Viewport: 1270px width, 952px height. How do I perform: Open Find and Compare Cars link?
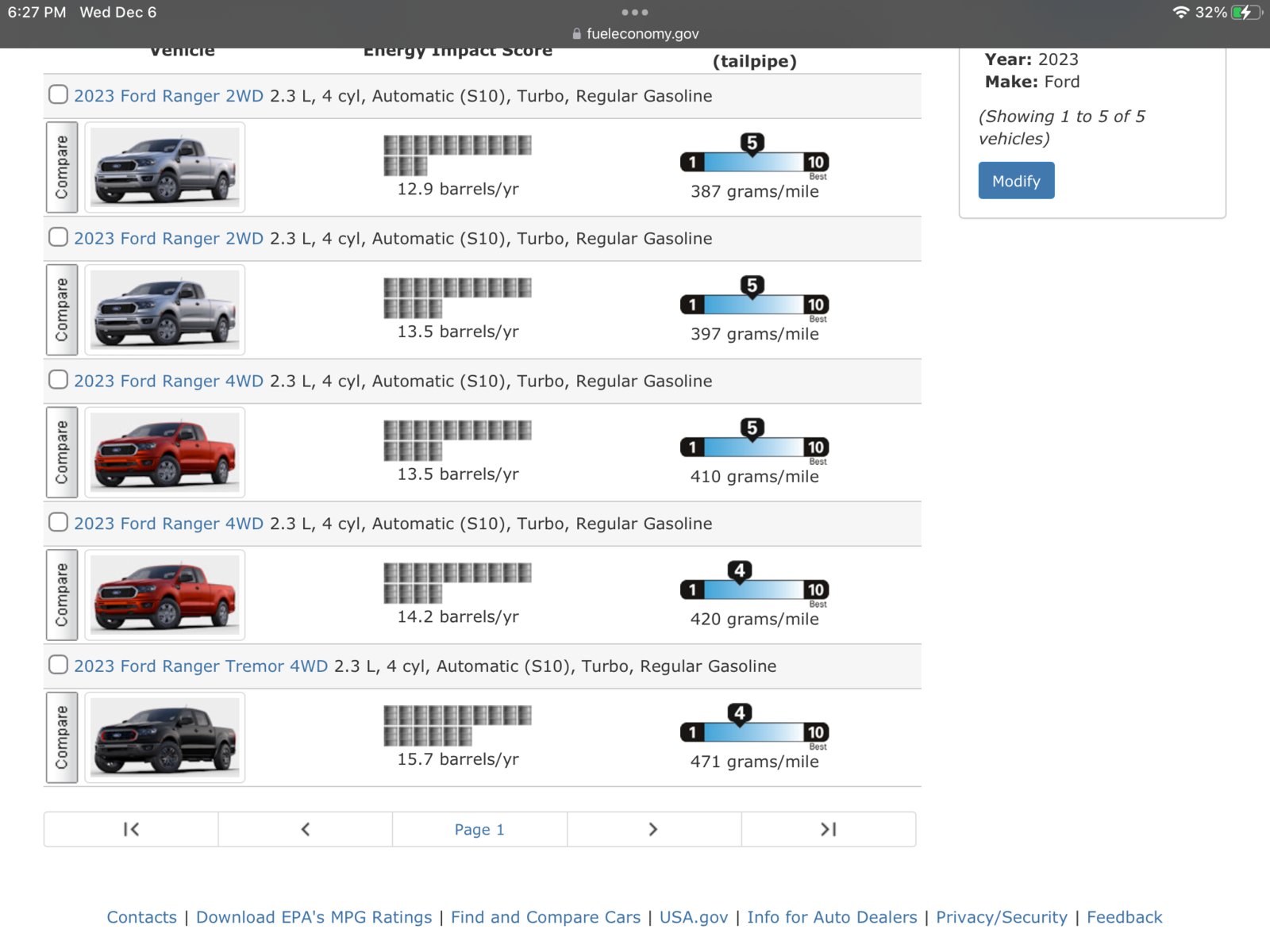546,917
